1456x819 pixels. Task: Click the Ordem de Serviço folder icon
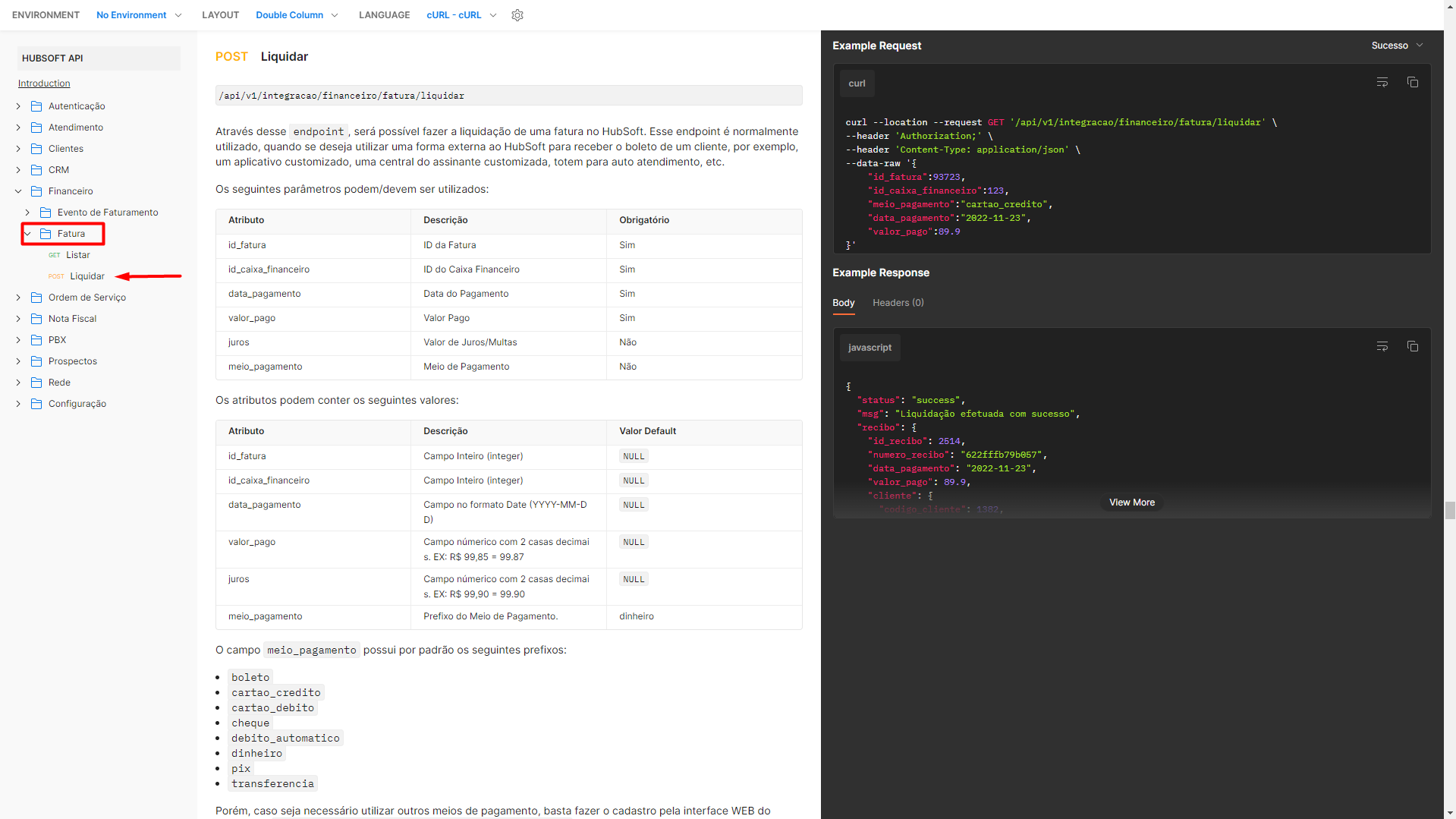(x=36, y=298)
